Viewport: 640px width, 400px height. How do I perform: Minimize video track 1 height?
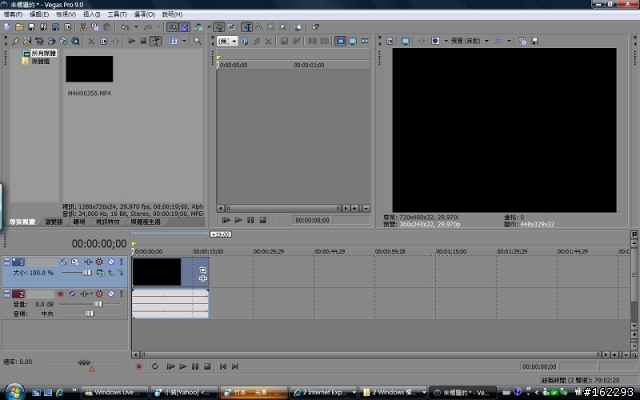pos(7,262)
